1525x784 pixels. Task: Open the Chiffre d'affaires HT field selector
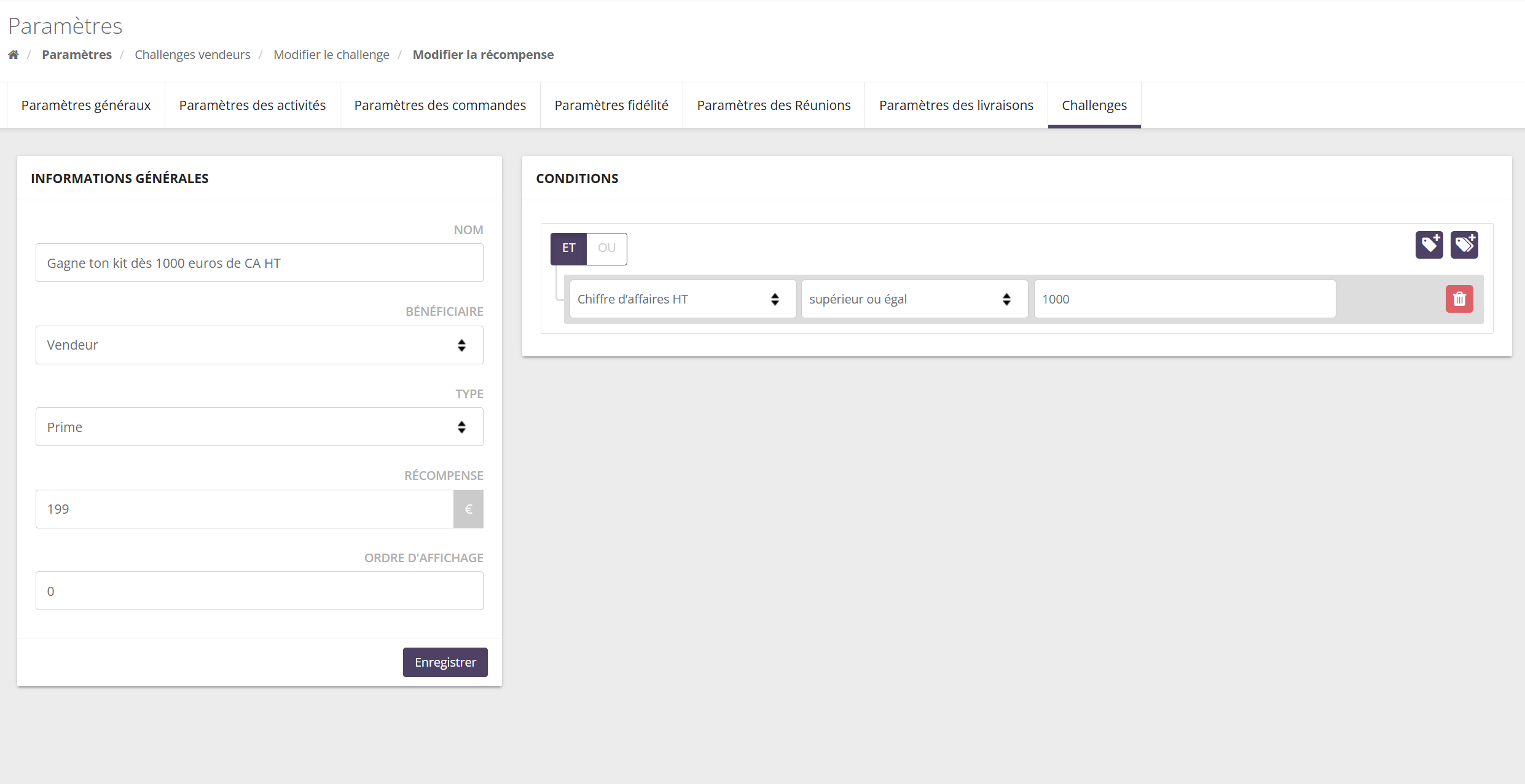[x=683, y=299]
